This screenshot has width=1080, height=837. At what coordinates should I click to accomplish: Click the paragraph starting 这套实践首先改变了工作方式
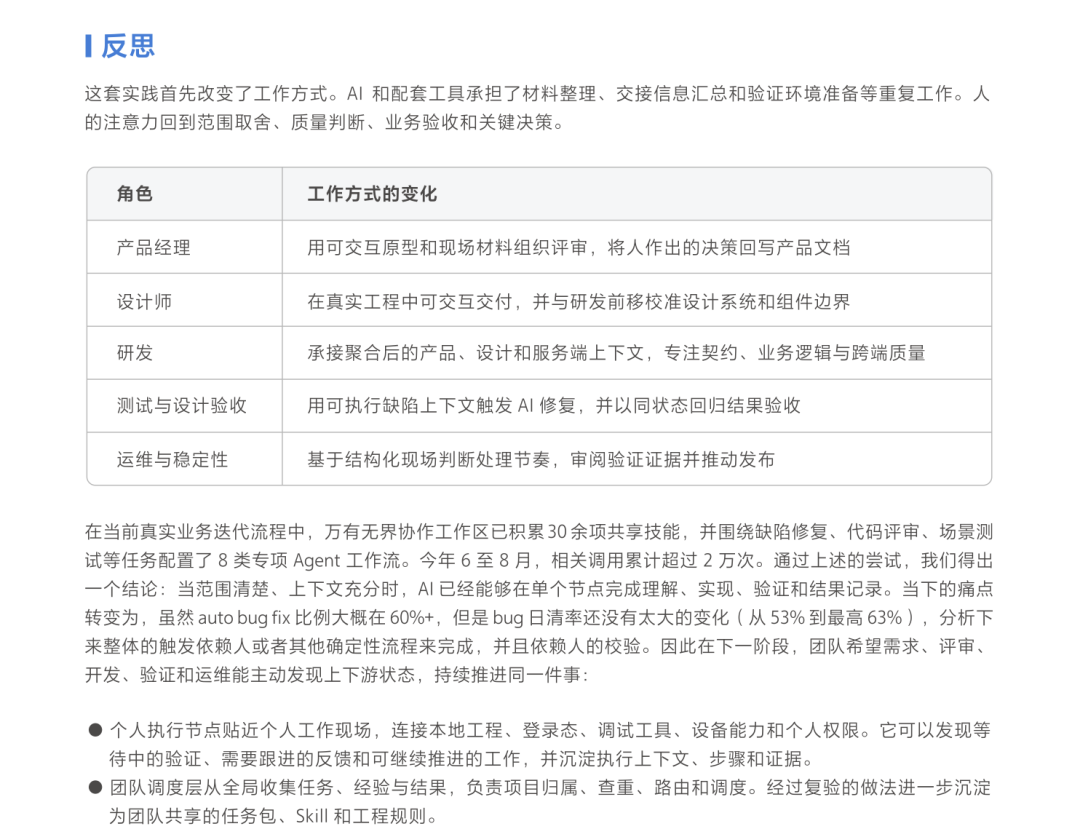click(x=537, y=108)
